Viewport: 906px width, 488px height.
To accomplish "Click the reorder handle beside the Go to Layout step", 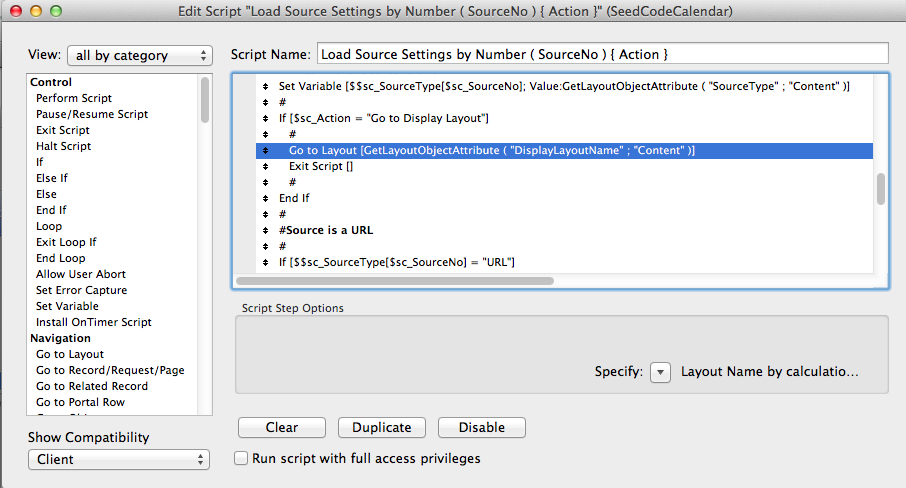I will click(265, 151).
